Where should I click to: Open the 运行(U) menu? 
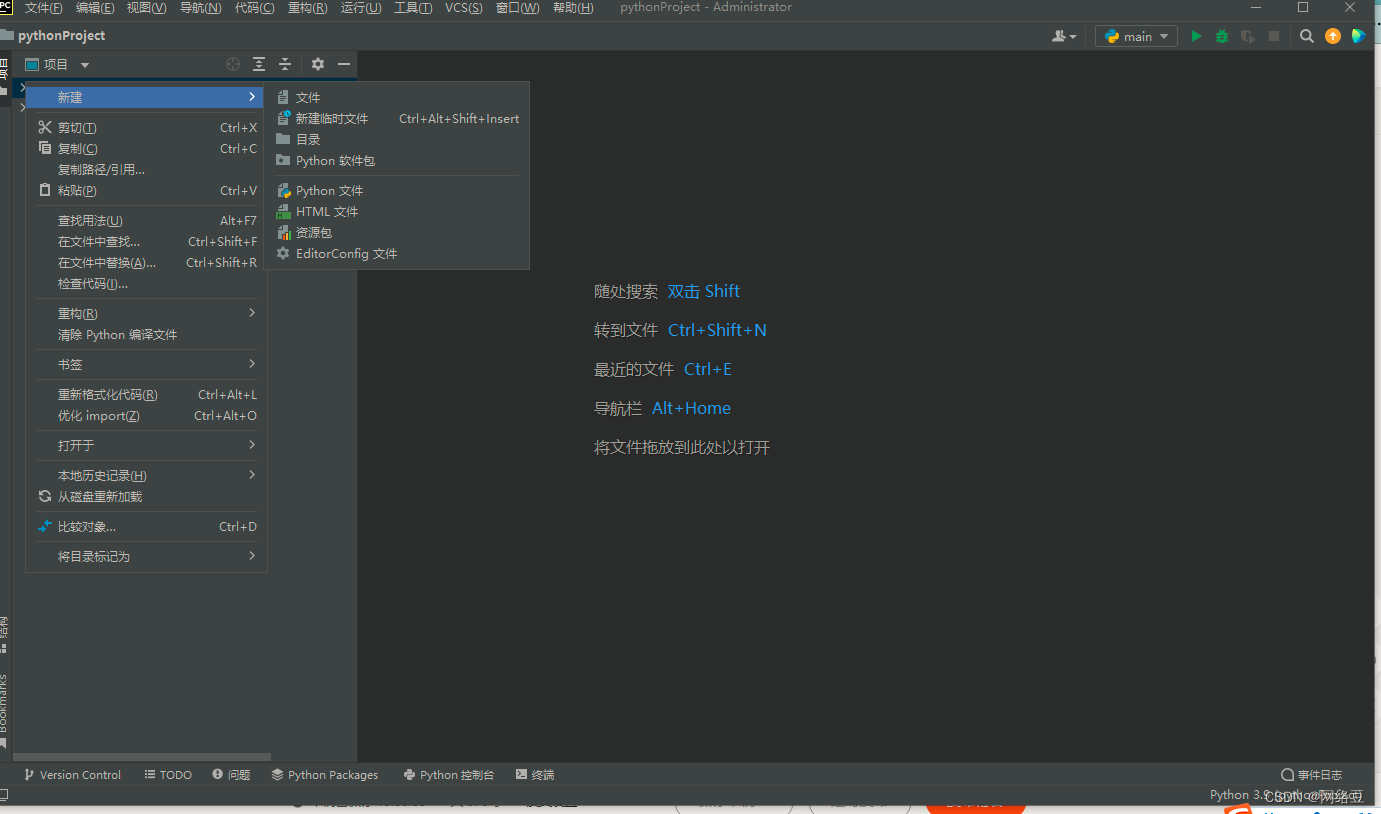tap(361, 8)
